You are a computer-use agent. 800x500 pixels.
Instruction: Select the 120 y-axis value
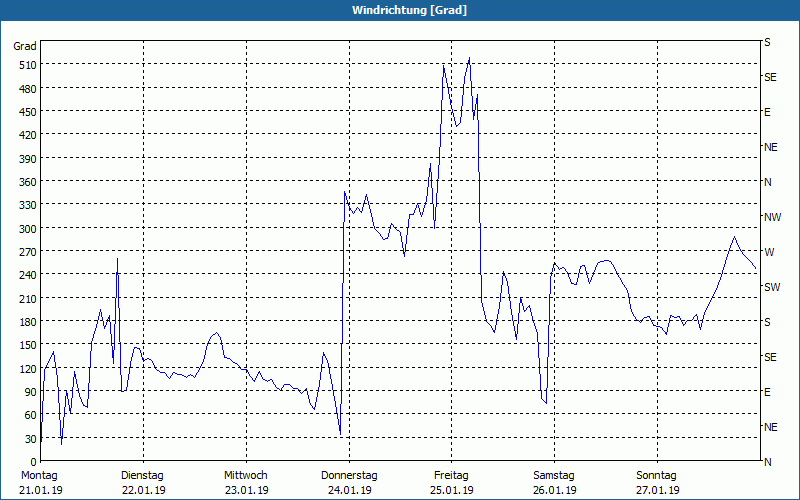(x=28, y=369)
